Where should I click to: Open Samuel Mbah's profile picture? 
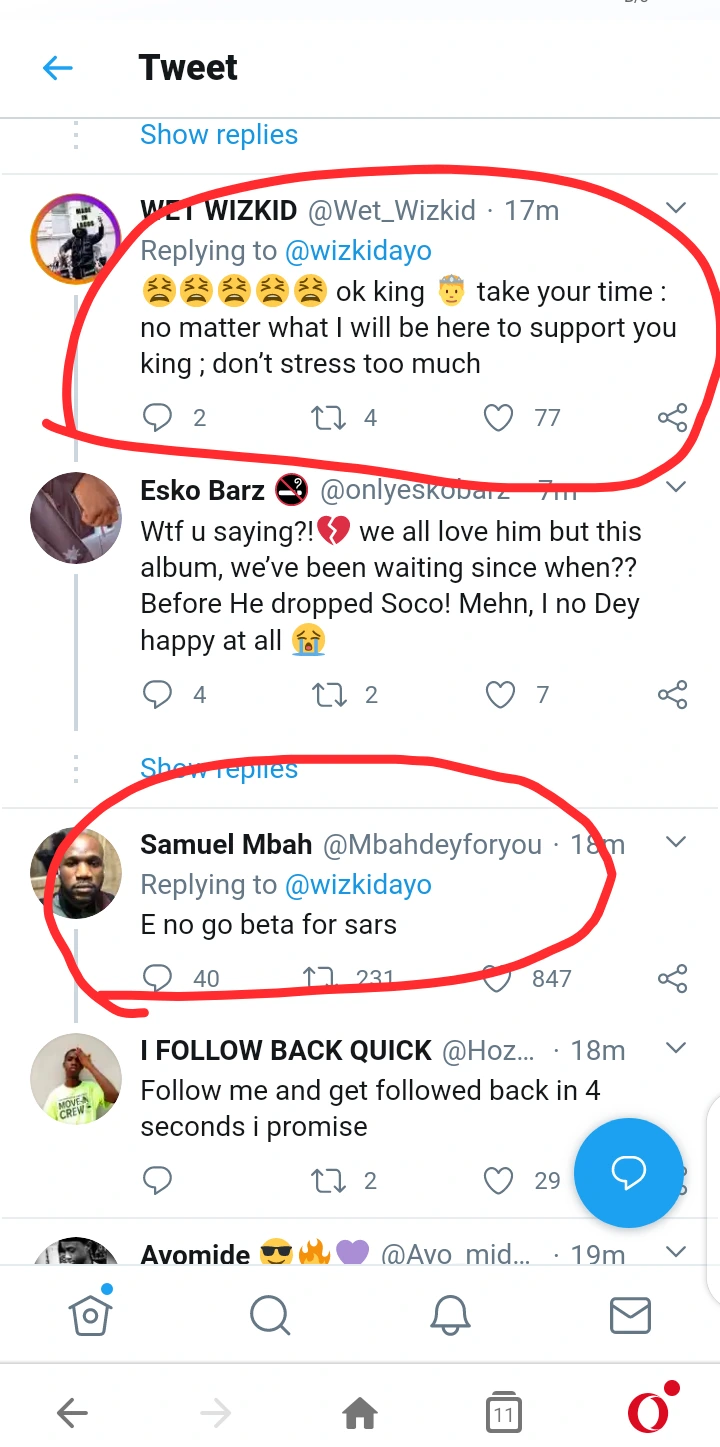(76, 873)
